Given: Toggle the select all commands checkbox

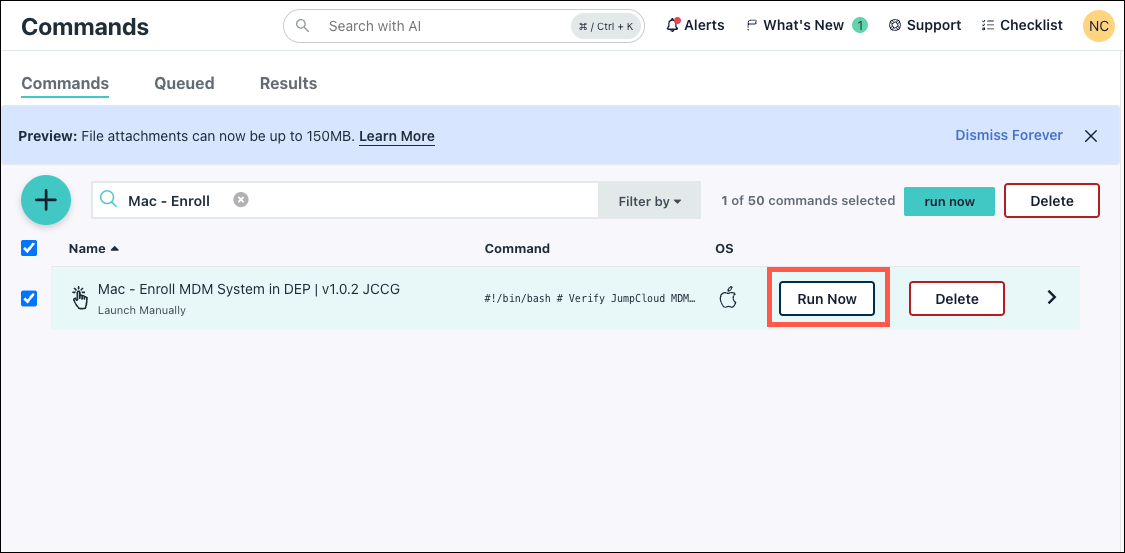Looking at the screenshot, I should pyautogui.click(x=29, y=248).
